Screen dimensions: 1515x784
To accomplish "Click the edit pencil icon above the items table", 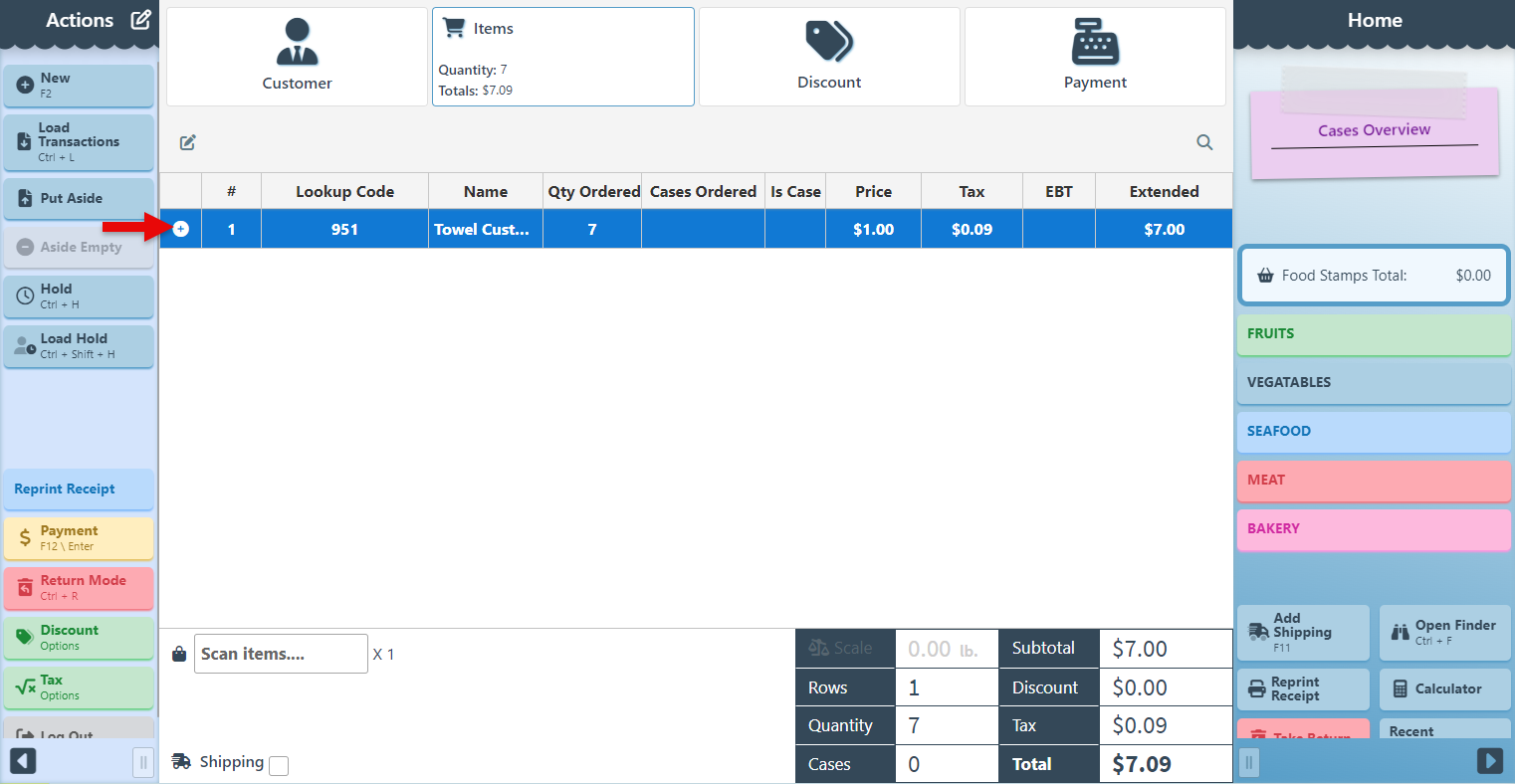I will point(187,142).
